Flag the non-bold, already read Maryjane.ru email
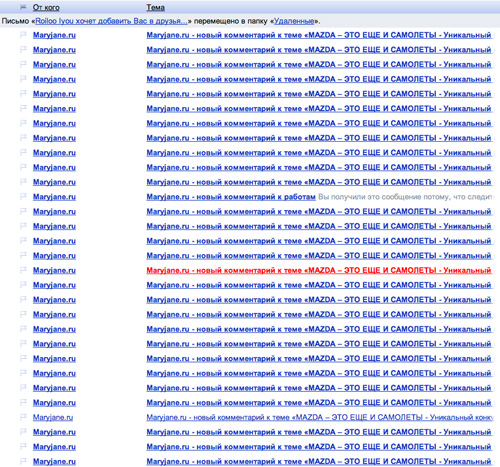This screenshot has width=500, height=467. tap(23, 417)
